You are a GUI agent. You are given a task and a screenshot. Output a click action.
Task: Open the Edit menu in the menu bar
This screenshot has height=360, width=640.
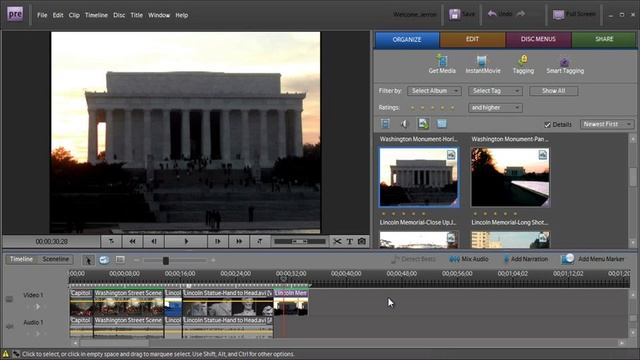coord(58,15)
